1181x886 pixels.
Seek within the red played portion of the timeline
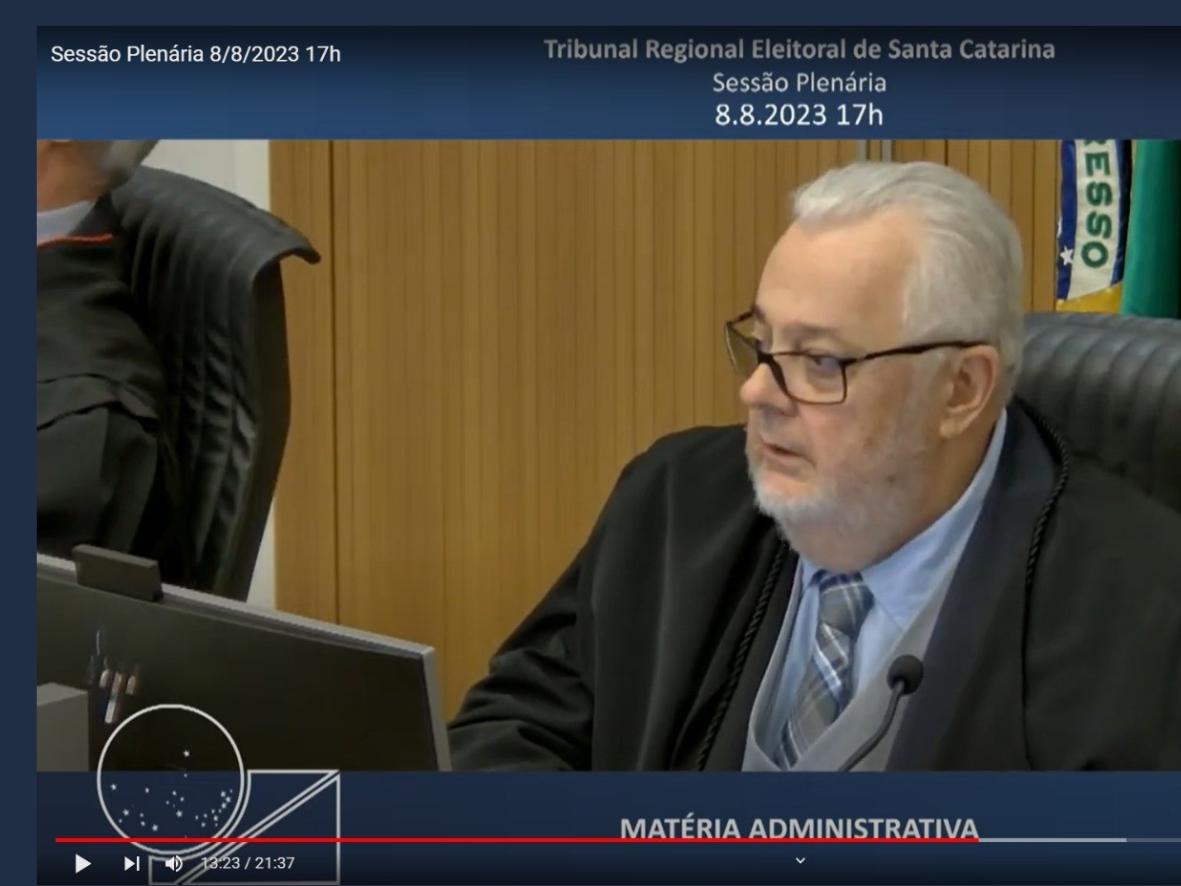click(500, 840)
